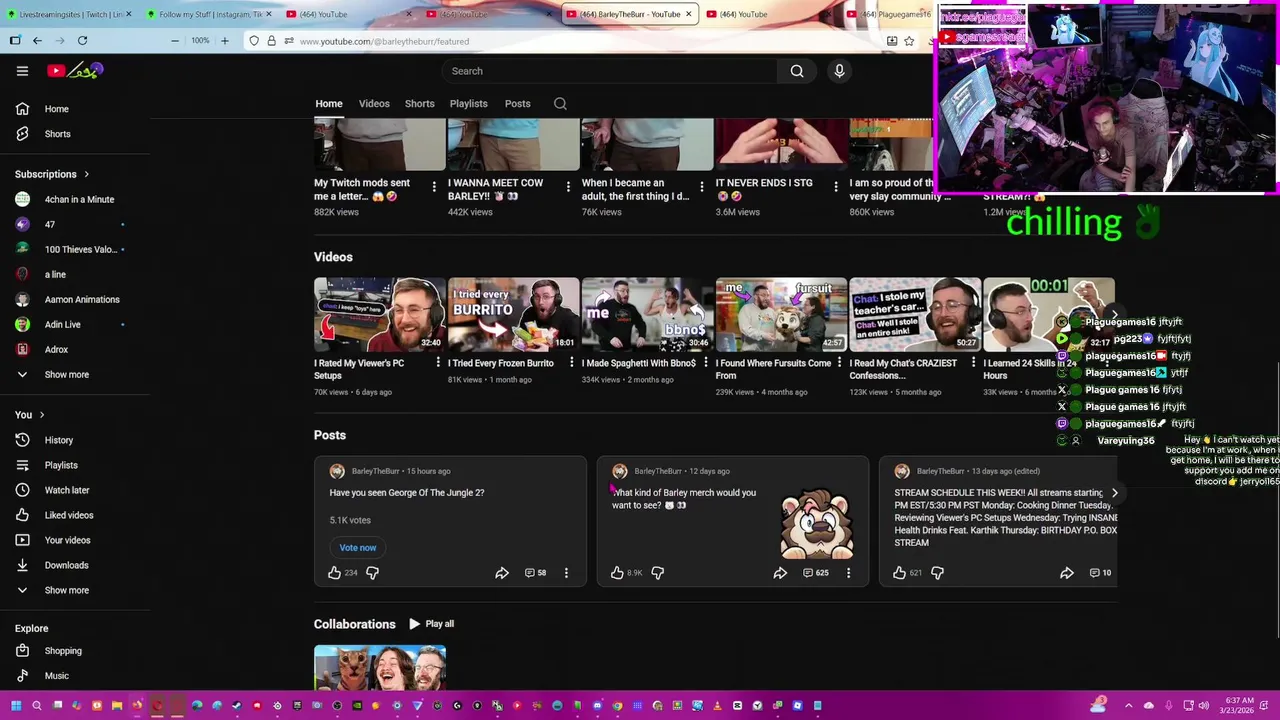The image size is (1280, 720).
Task: Click Vote now on the poll
Action: click(358, 548)
